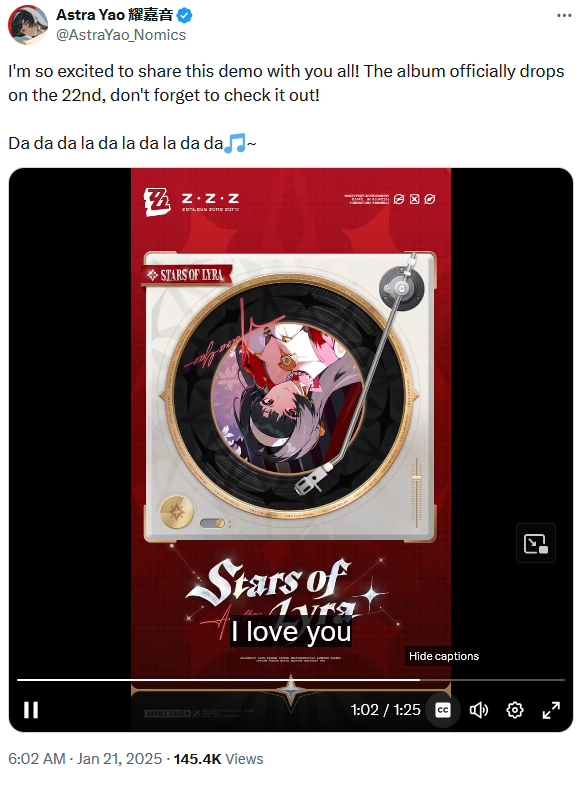
Task: Open video settings gear
Action: pos(515,709)
